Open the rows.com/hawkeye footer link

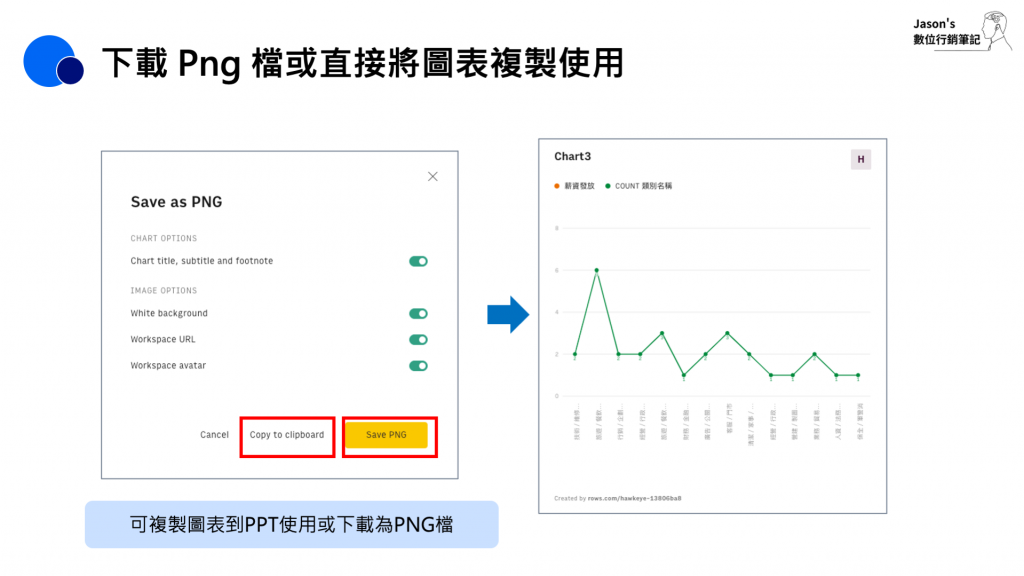634,498
